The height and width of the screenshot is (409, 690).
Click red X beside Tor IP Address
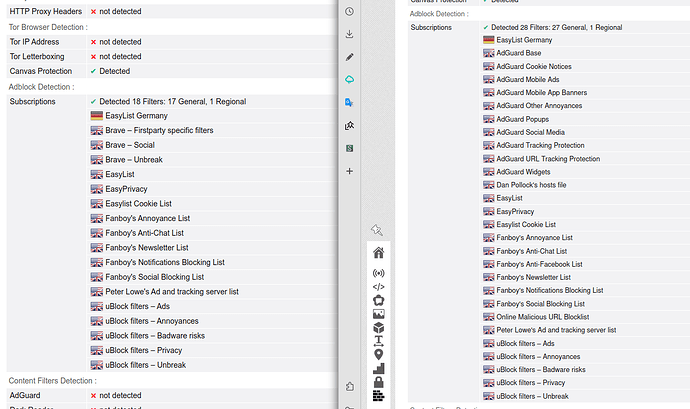click(x=93, y=42)
